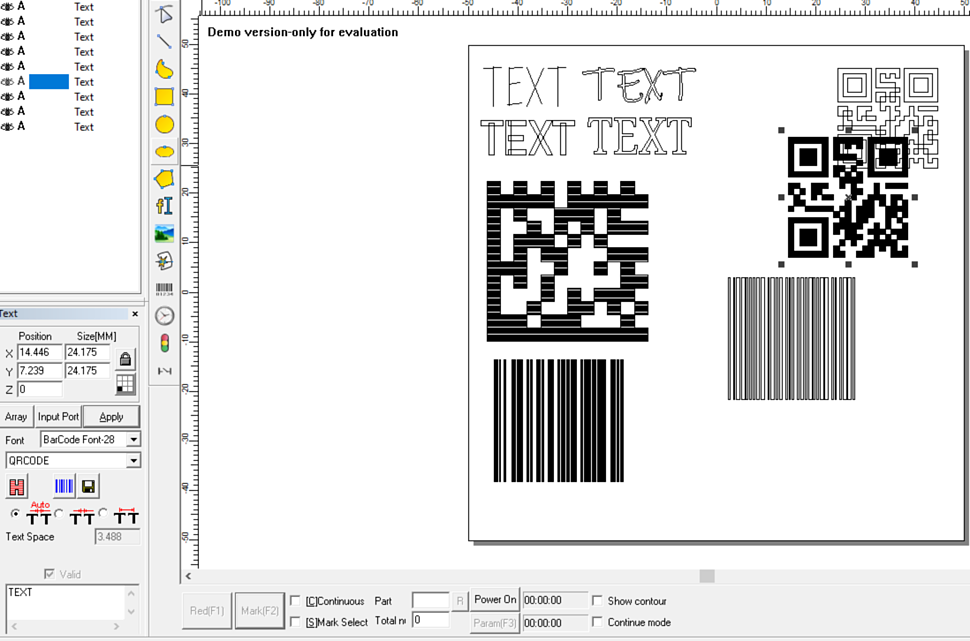The width and height of the screenshot is (970, 641).
Task: Click the Input Port button
Action: pyautogui.click(x=58, y=416)
